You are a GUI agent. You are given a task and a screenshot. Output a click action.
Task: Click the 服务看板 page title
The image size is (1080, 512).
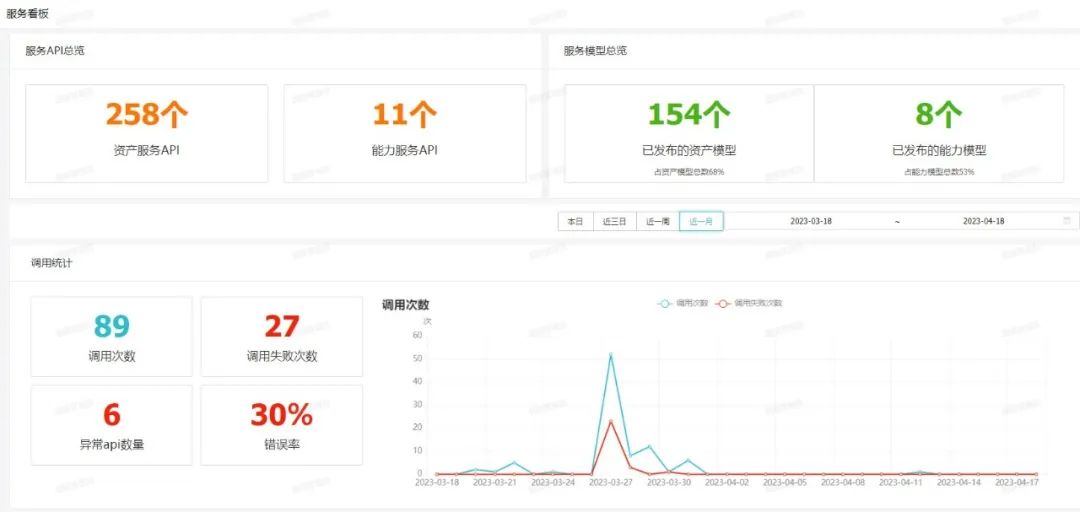tap(27, 13)
